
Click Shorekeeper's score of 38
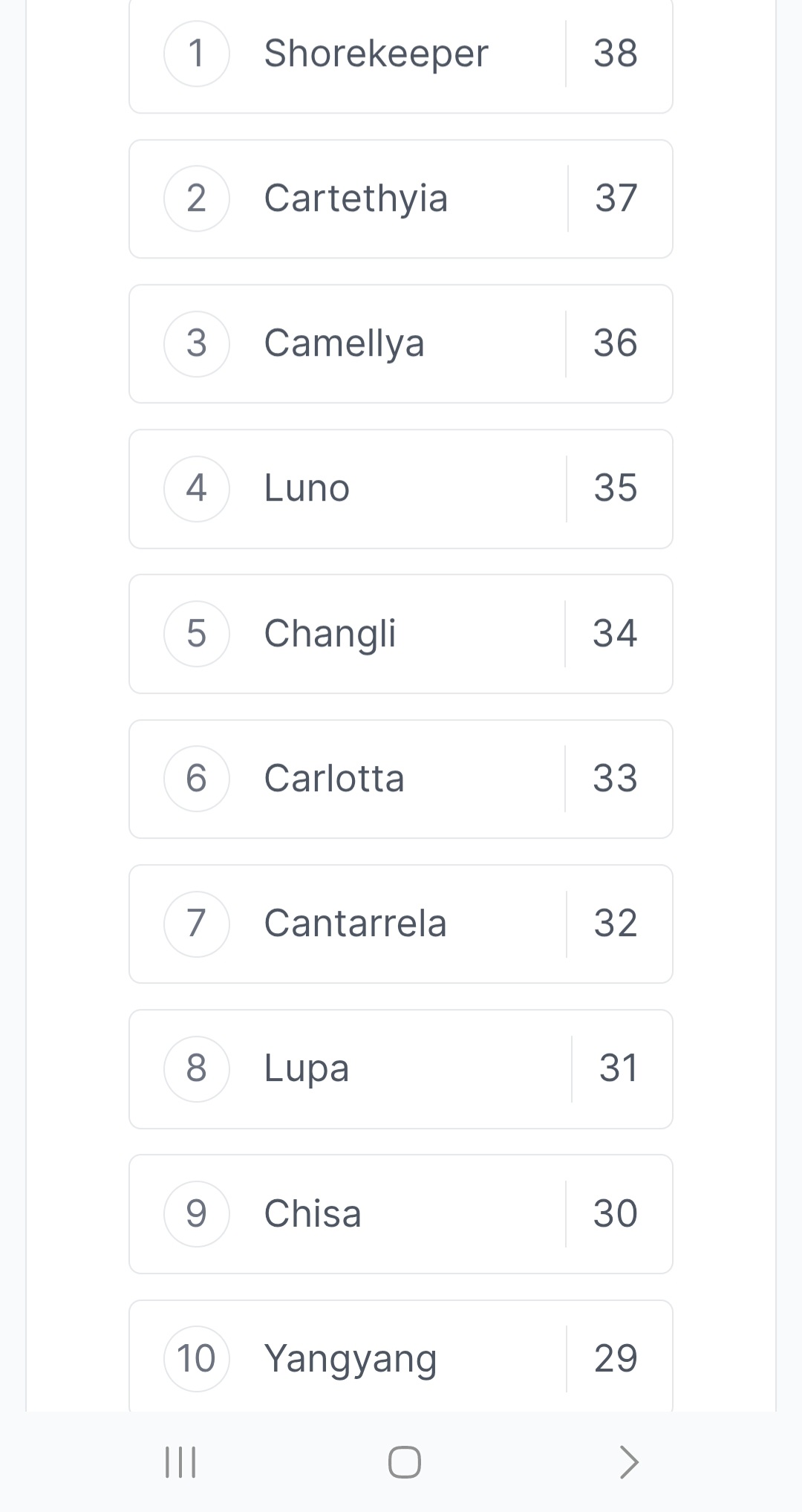[616, 53]
